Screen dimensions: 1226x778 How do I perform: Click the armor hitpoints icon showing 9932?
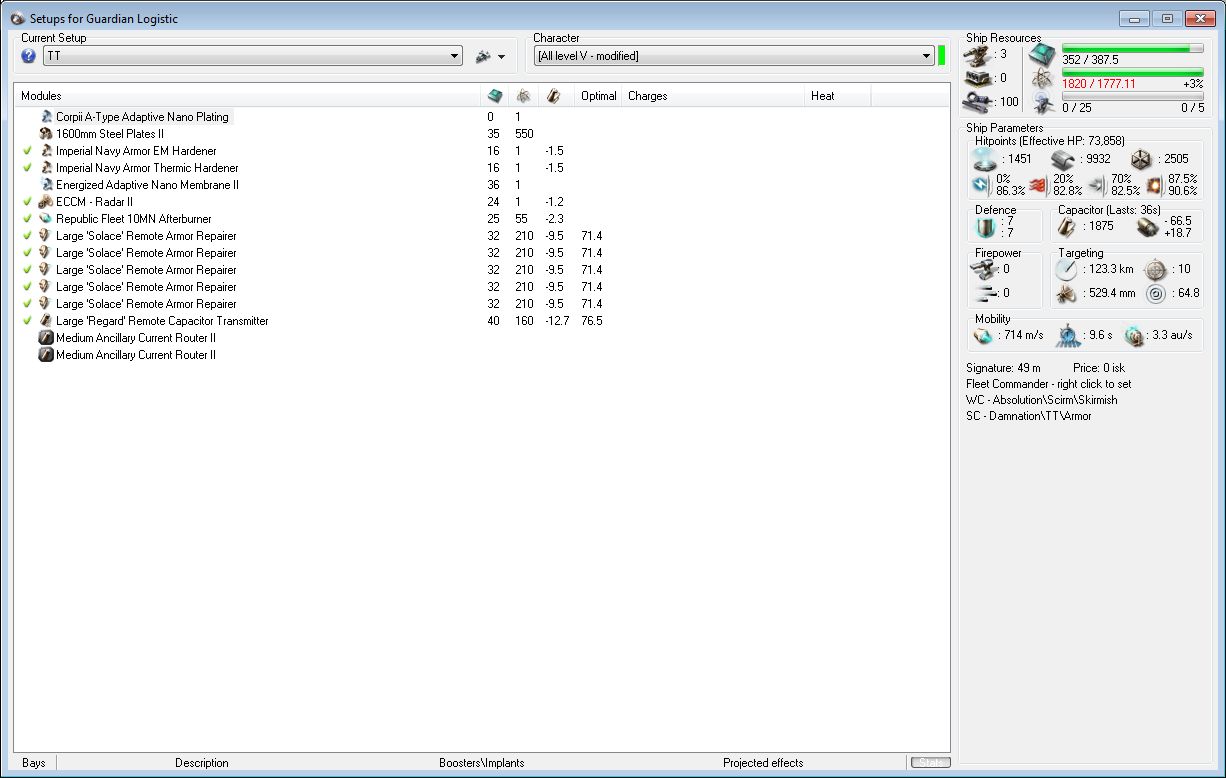coord(1064,159)
